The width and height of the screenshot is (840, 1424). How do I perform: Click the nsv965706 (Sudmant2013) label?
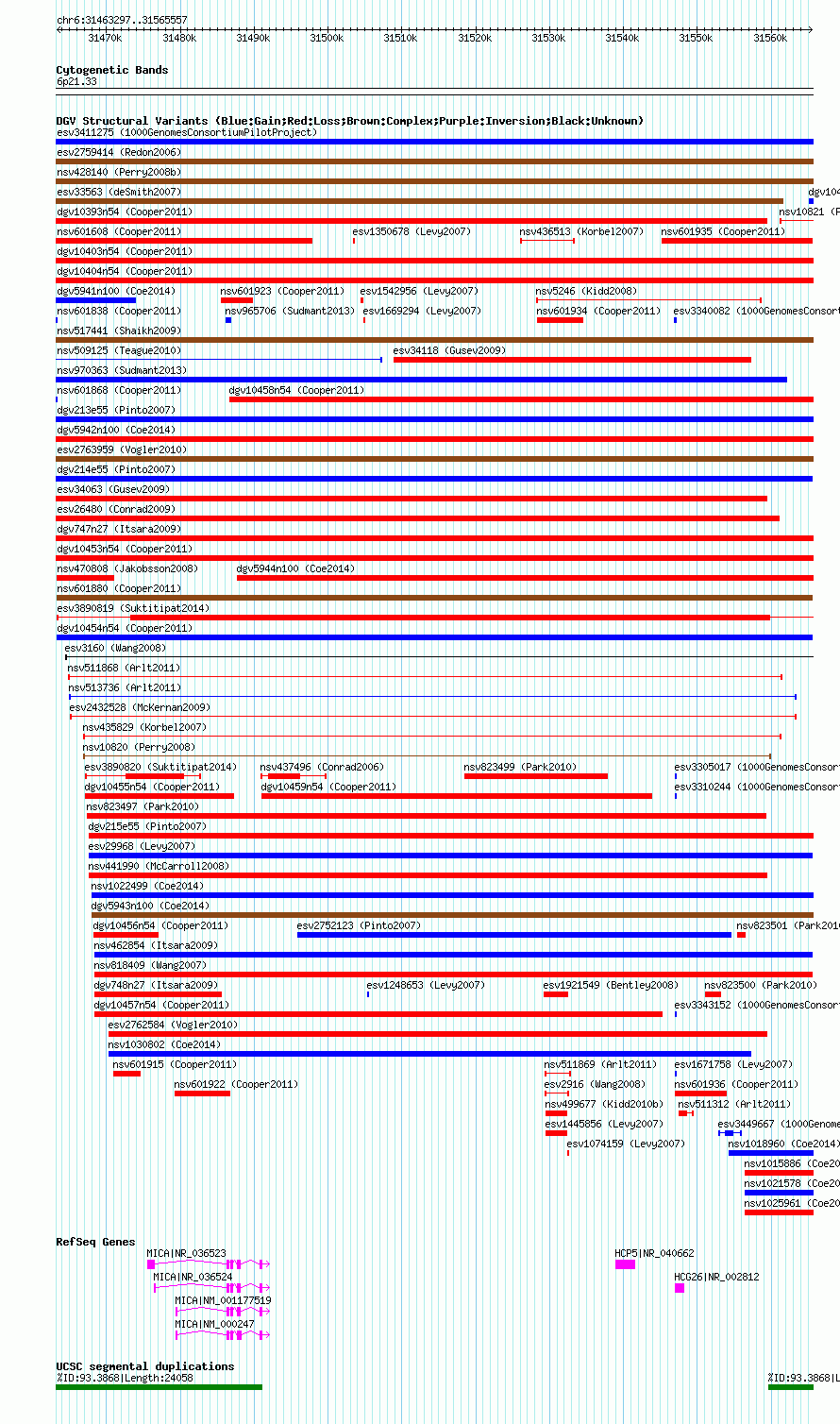click(x=290, y=312)
